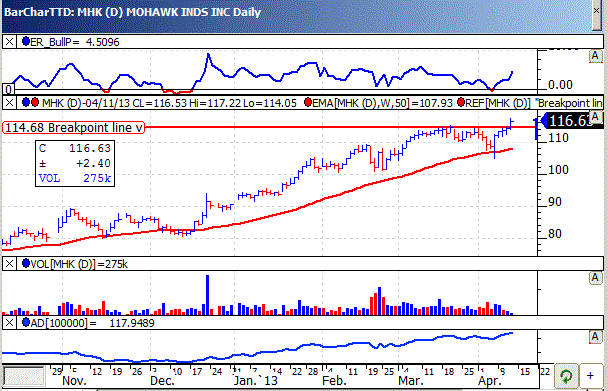Image resolution: width=608 pixels, height=391 pixels.
Task: Click the 0.00 label on ER_BullP axis
Action: point(560,85)
